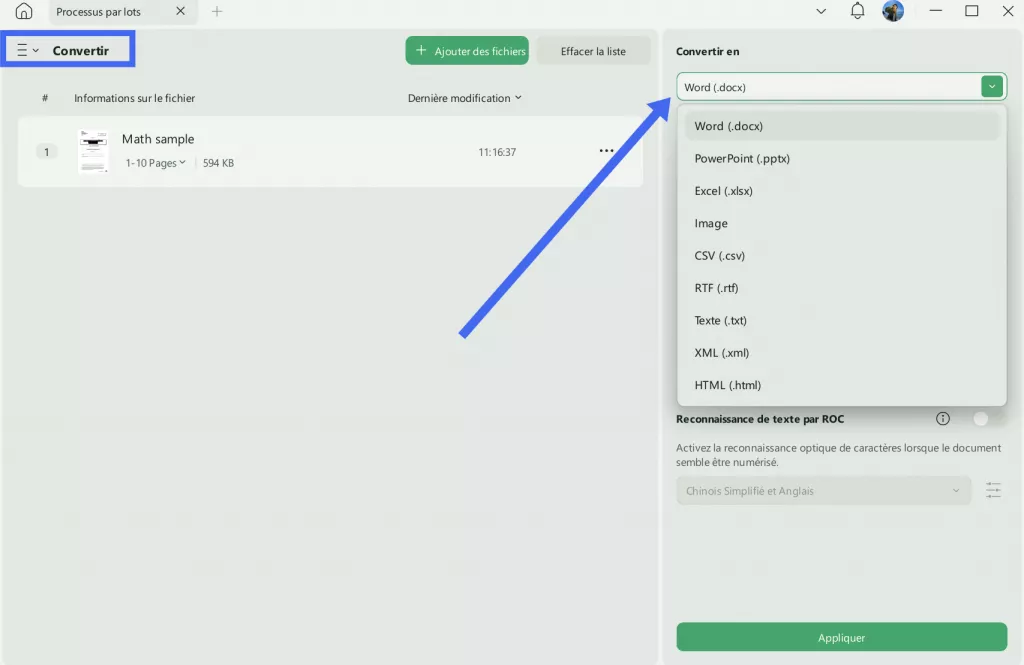
Task: Open advanced OCR language settings sliders icon
Action: pos(993,490)
